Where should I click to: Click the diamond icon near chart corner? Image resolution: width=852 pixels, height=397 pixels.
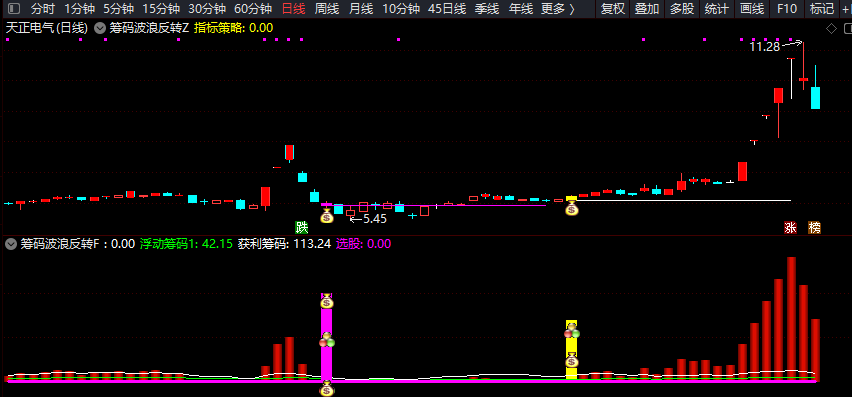pos(831,29)
